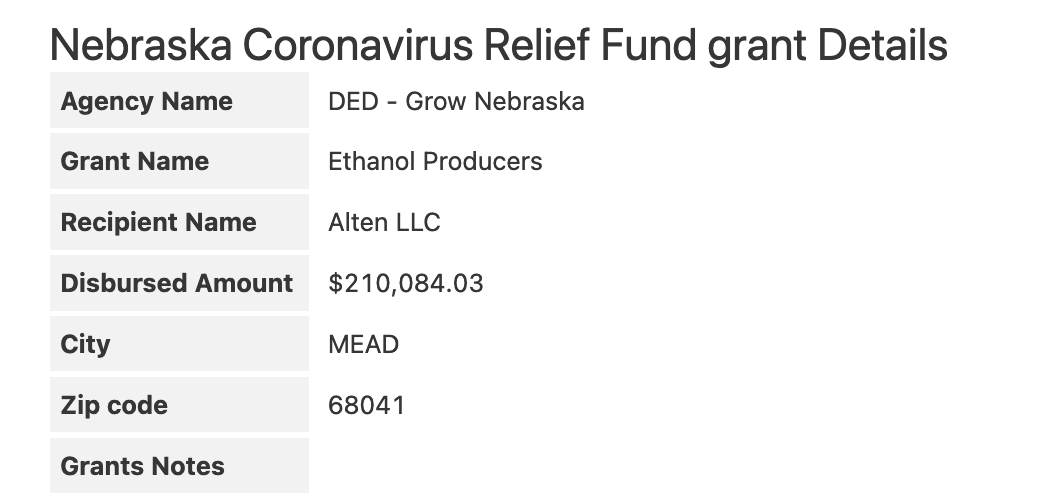Viewport: 1046px width, 504px height.
Task: Select the Disbursed Amount label cell
Action: [x=177, y=283]
